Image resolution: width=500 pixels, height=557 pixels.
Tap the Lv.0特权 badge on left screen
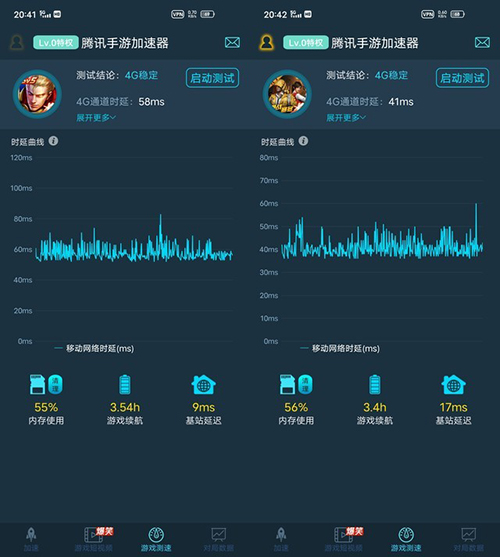coord(56,43)
